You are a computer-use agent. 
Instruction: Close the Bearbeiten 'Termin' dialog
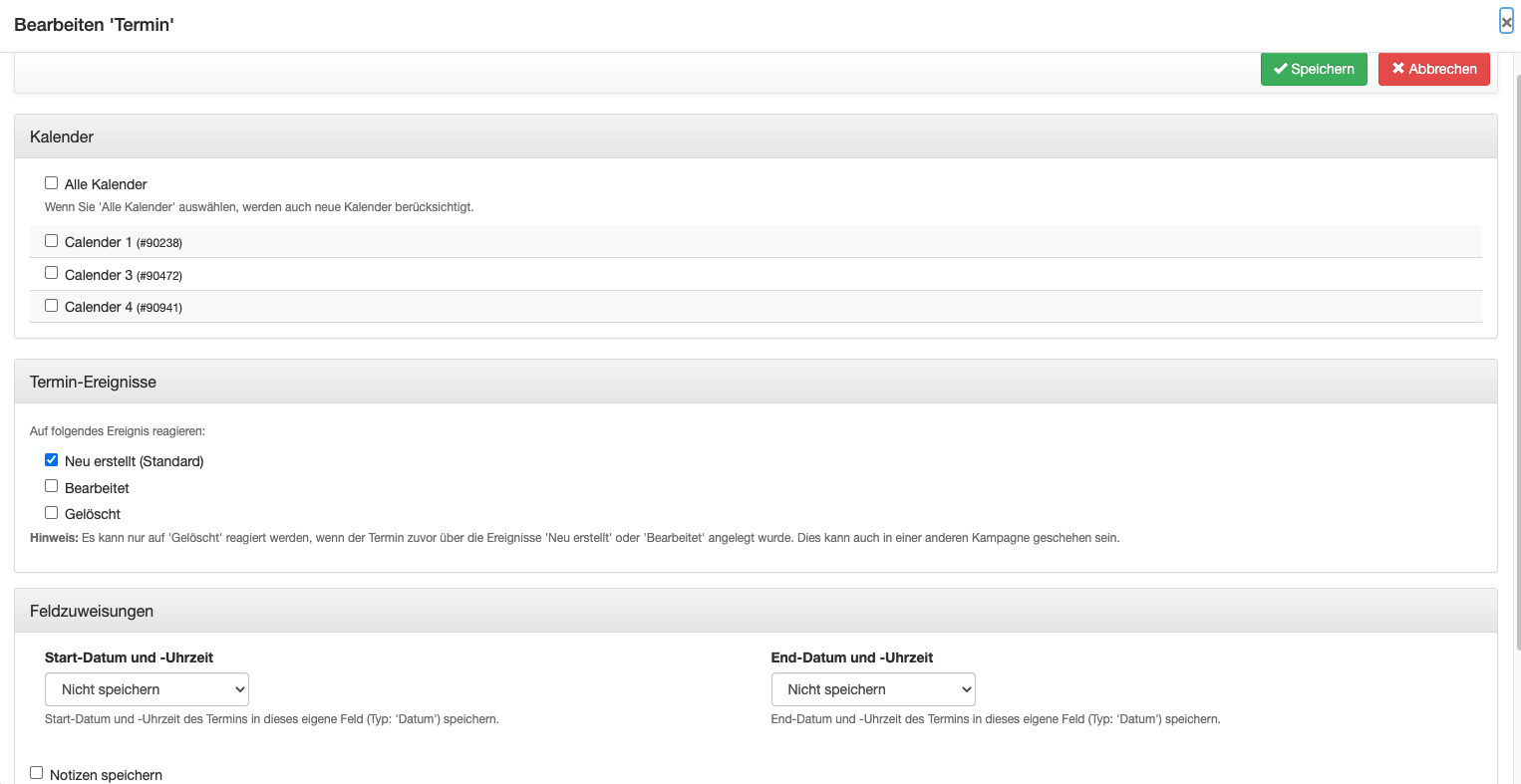coord(1506,22)
